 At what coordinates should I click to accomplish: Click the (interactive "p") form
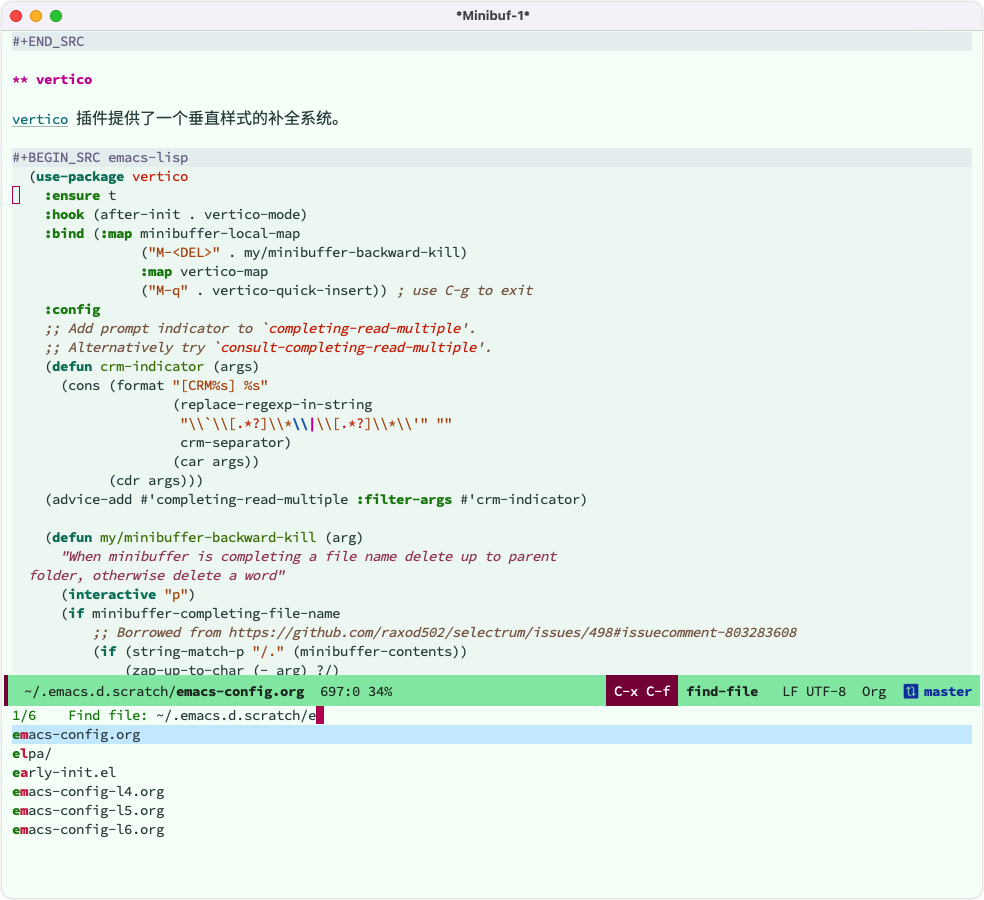128,594
